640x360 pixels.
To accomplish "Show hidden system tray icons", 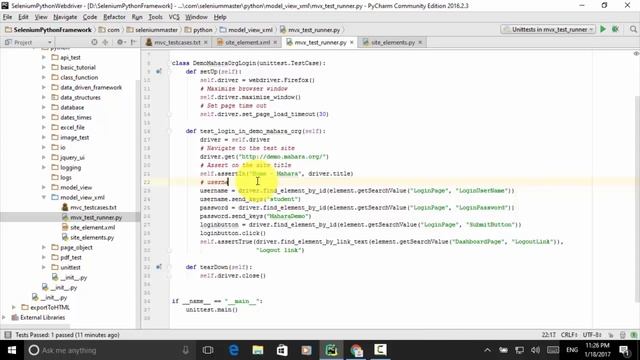I will click(487, 350).
